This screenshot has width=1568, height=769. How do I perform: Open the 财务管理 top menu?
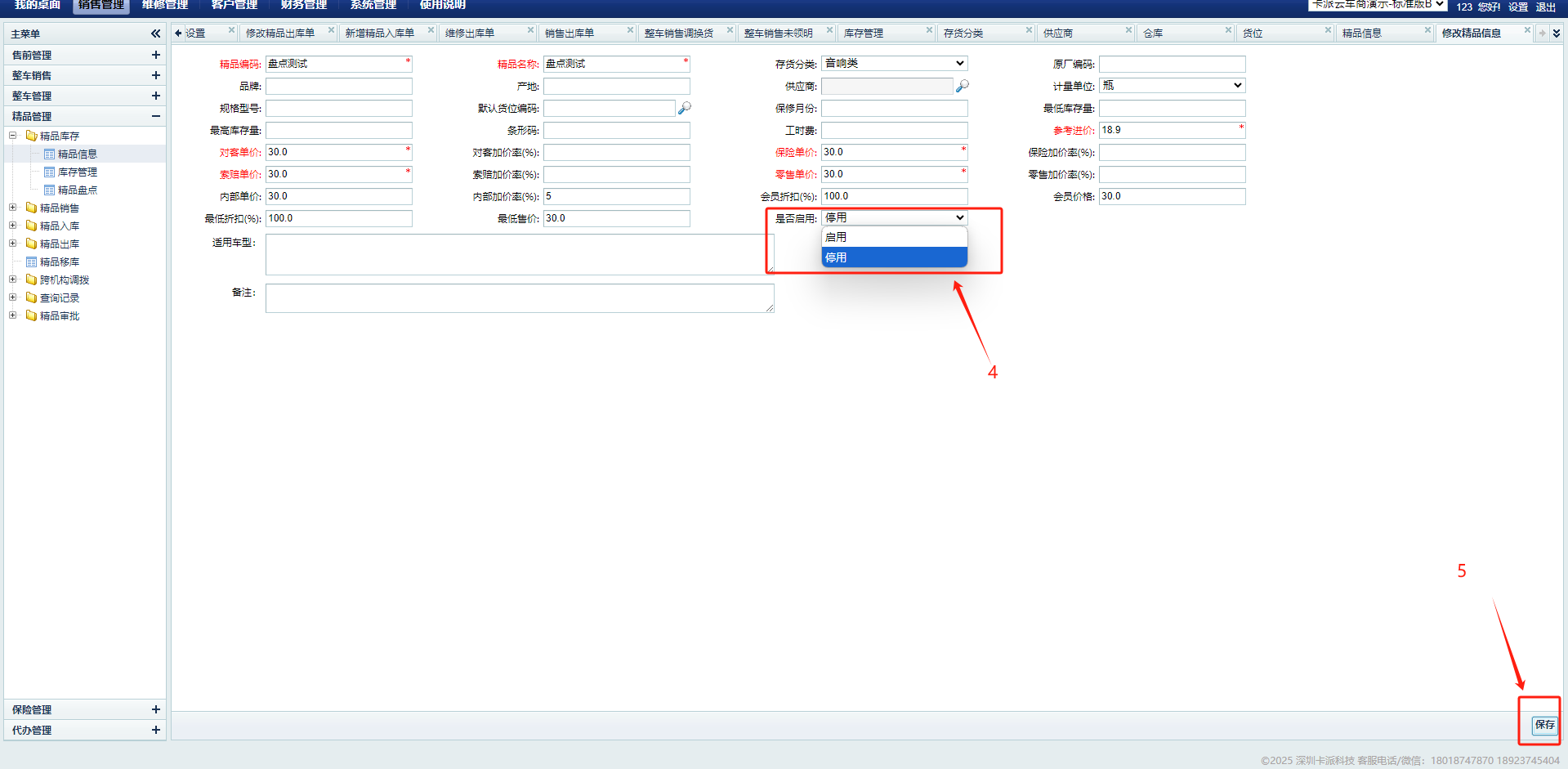303,5
